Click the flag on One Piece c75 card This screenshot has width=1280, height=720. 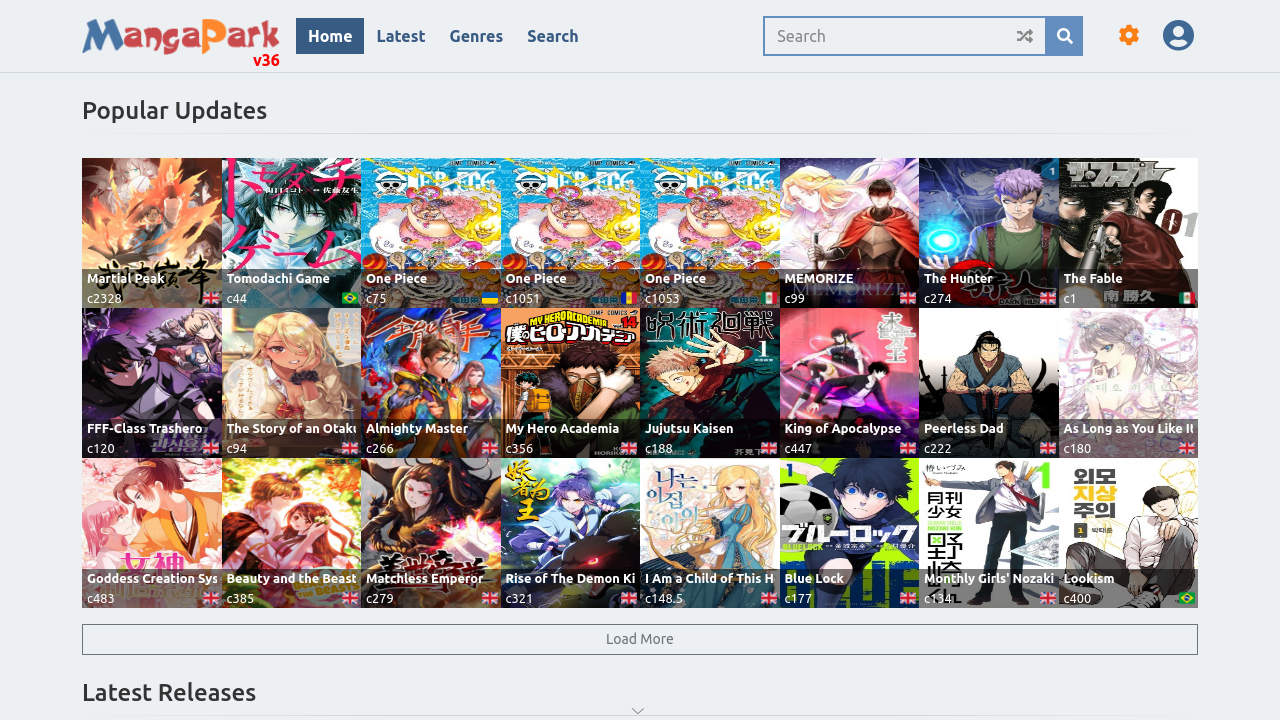click(x=490, y=298)
